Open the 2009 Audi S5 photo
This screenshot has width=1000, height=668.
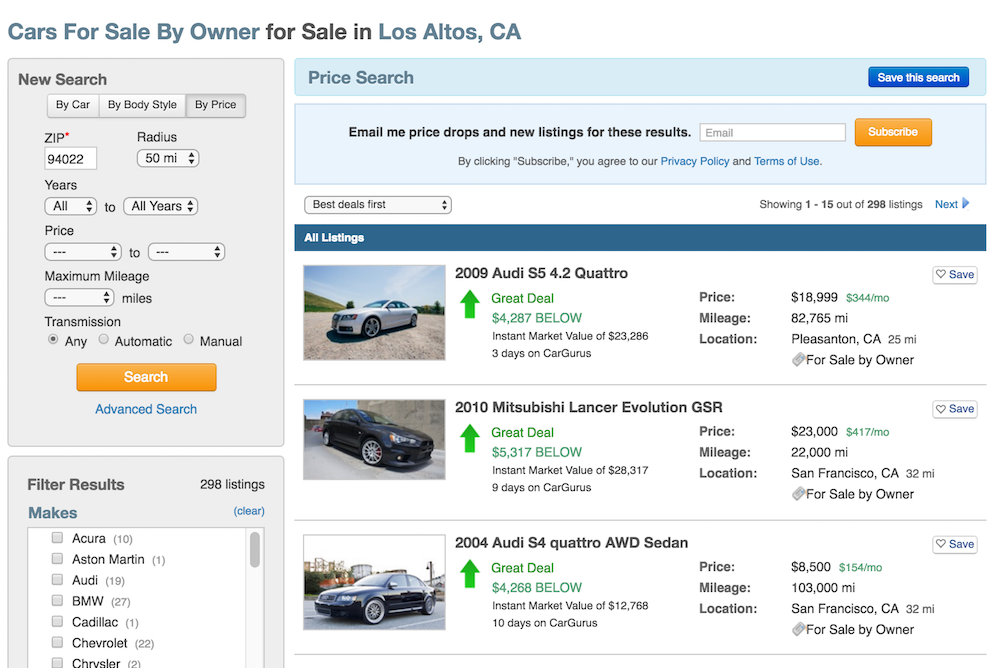374,313
